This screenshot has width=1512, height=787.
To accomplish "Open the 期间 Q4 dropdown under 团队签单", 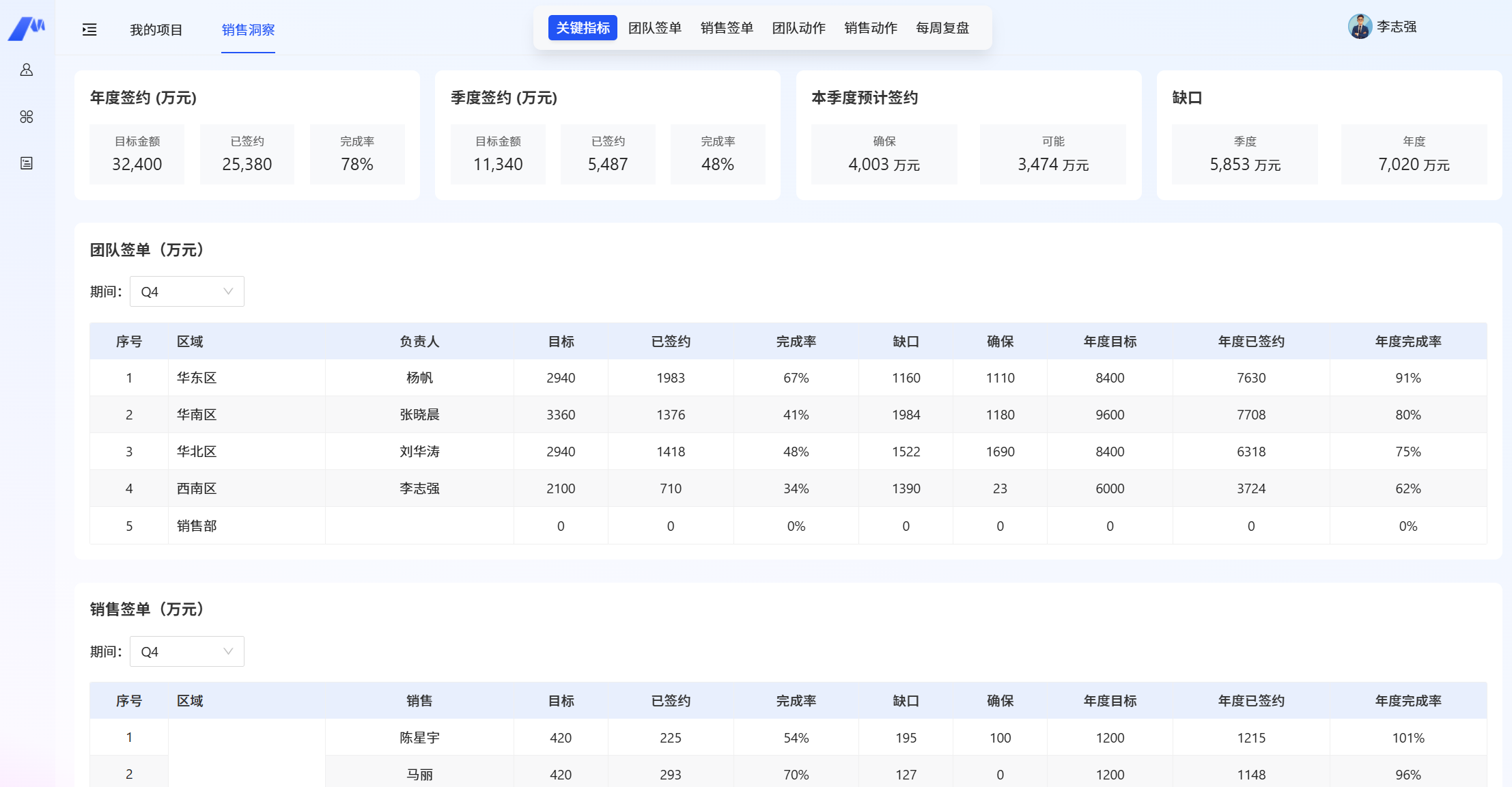I will [x=186, y=291].
